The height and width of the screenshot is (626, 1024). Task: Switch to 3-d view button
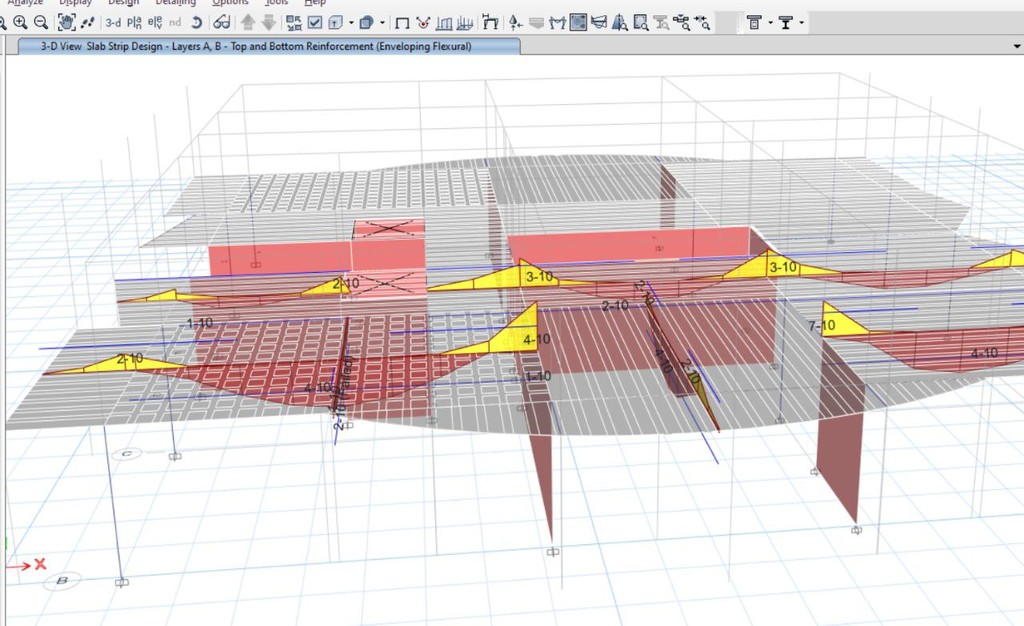[113, 23]
